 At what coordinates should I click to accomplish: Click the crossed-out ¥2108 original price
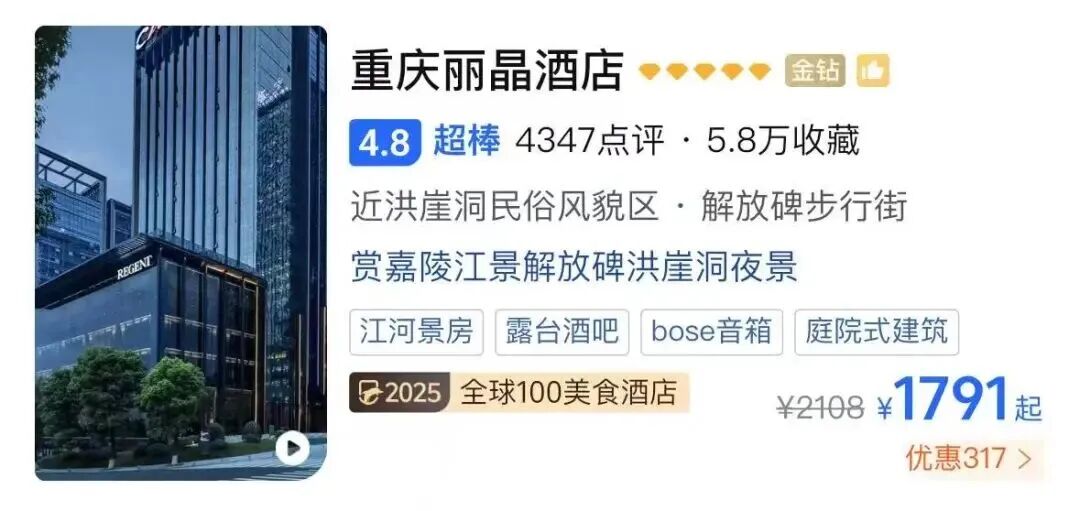(820, 408)
